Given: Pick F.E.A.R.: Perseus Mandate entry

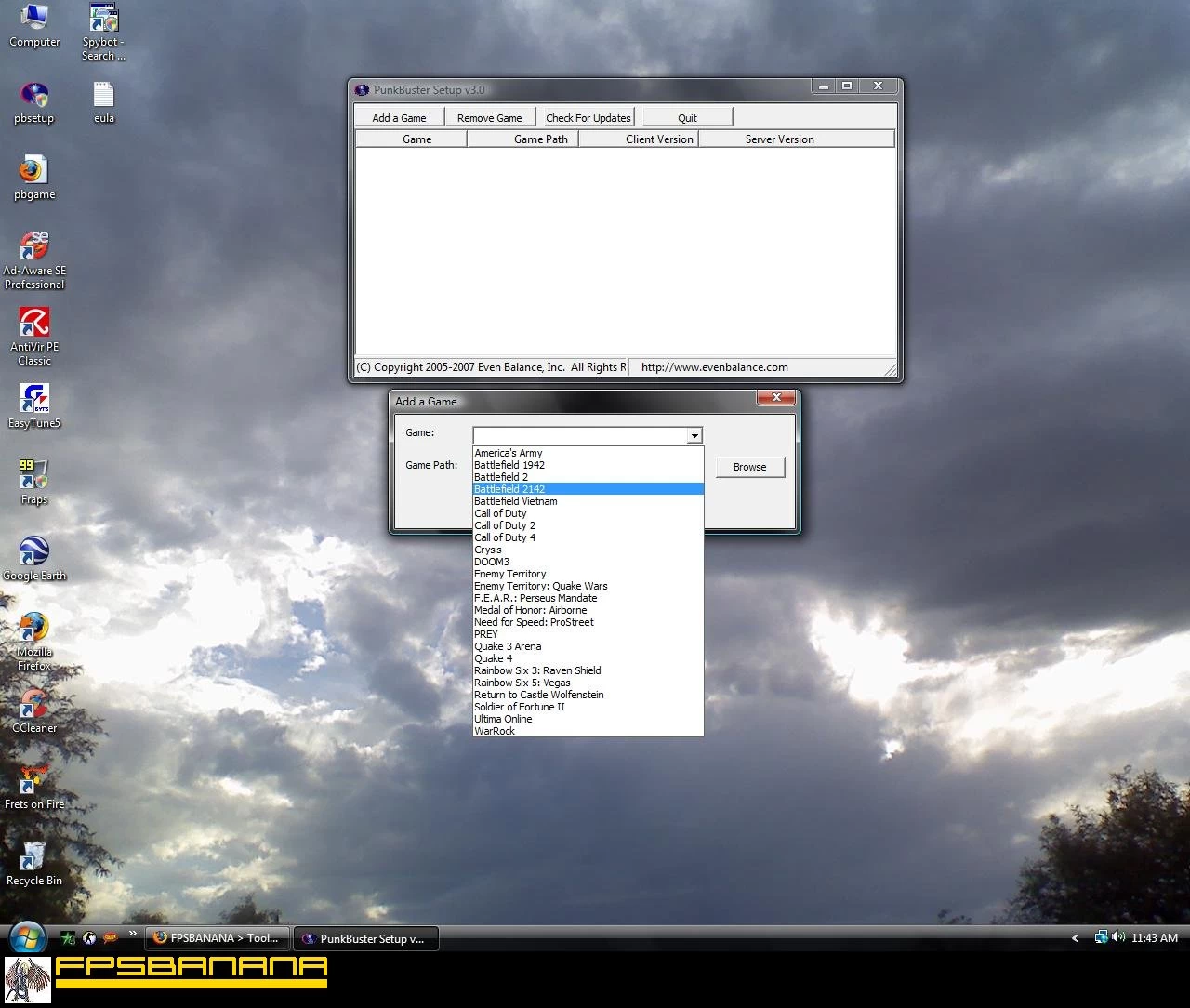Looking at the screenshot, I should click(x=588, y=598).
